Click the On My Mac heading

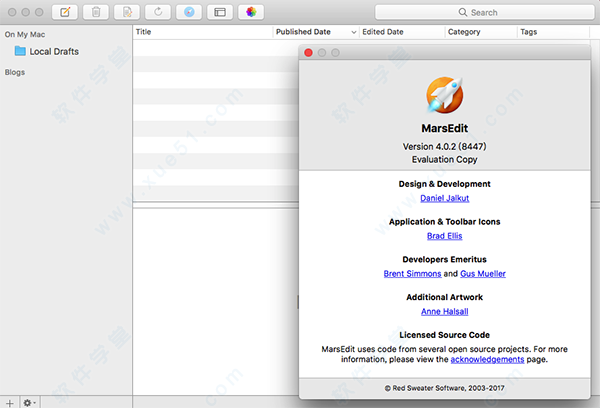(25, 34)
